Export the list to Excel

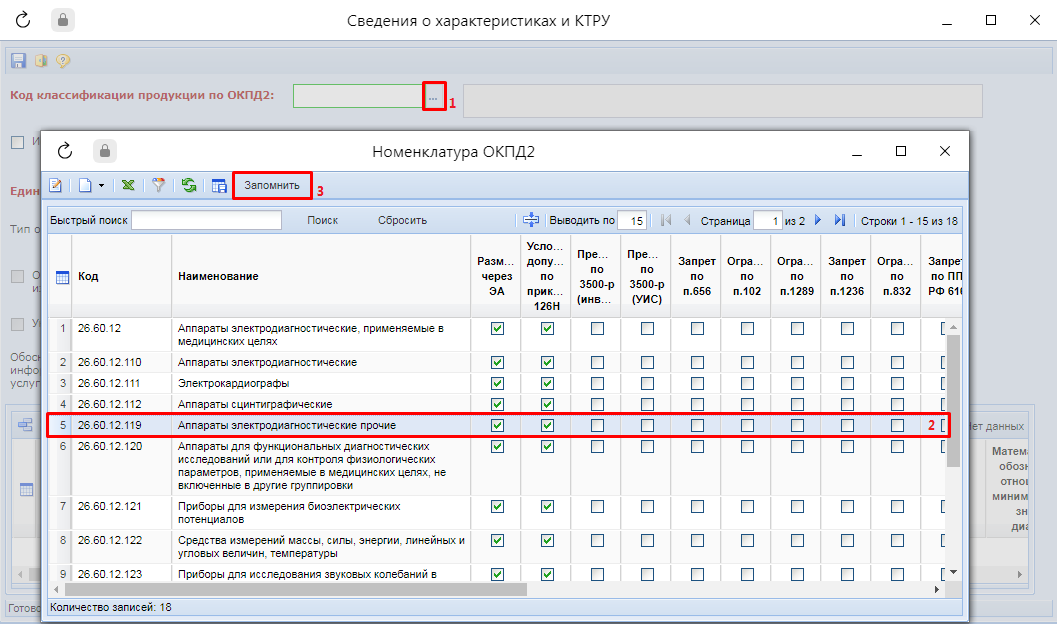[x=129, y=185]
